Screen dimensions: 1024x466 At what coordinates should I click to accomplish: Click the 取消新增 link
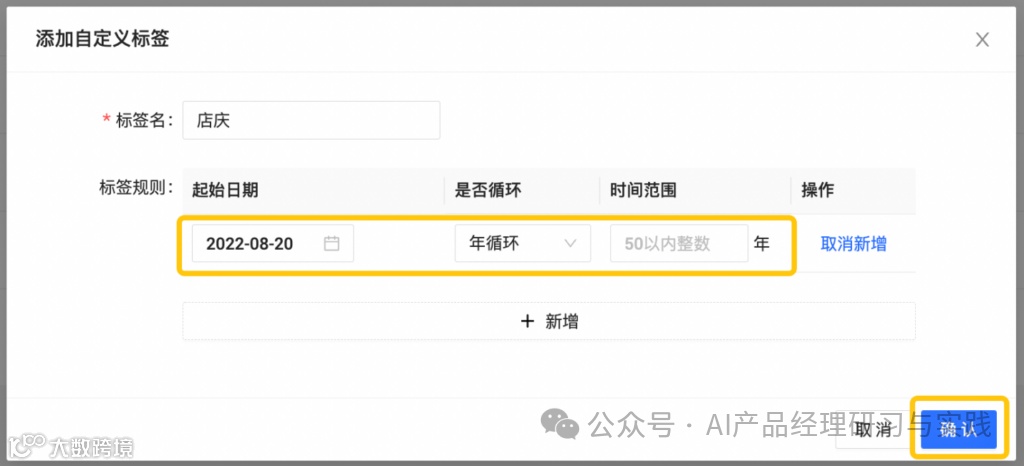pos(854,244)
